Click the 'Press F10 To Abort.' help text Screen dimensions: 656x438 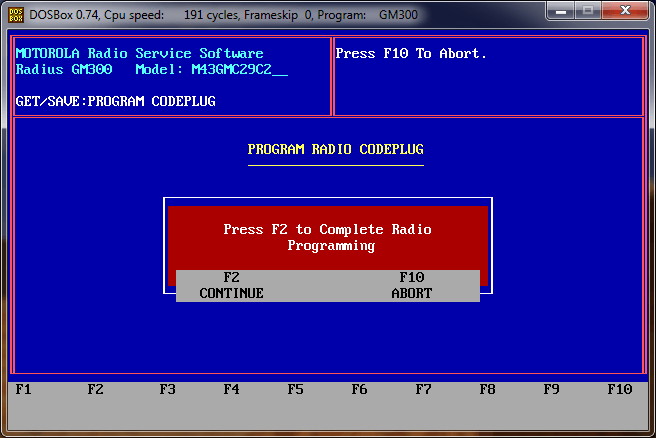[x=411, y=54]
